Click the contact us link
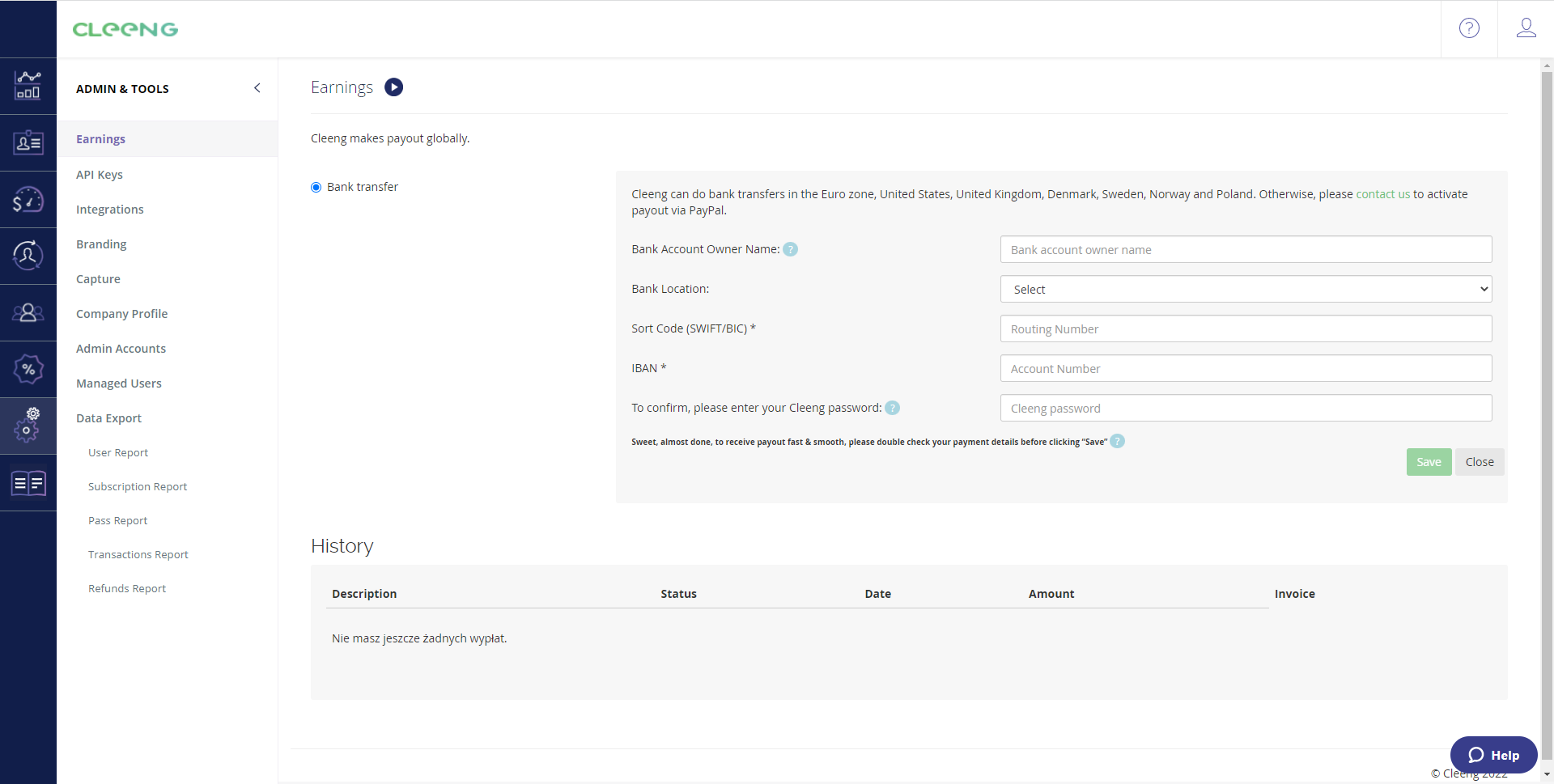Screen dimensions: 1554x784 (x=1382, y=194)
